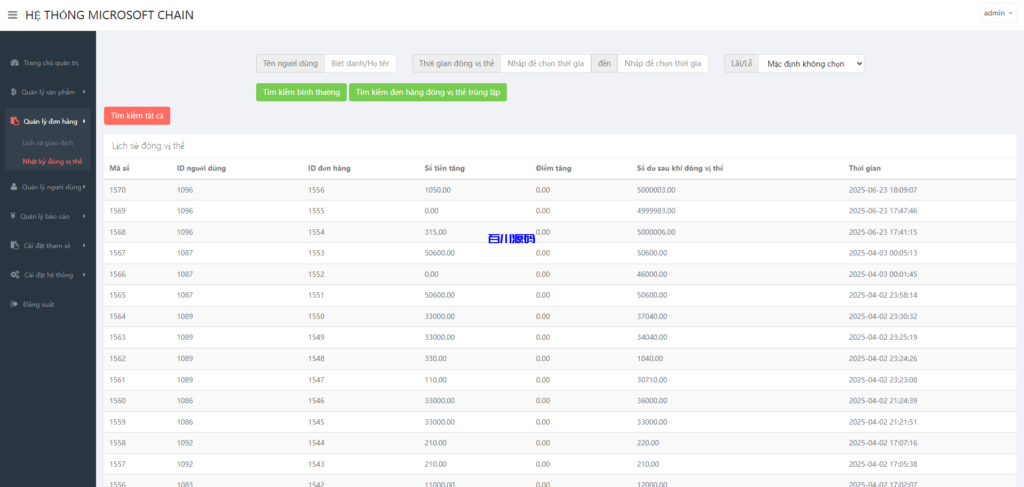Select the order ID cell 1549
This screenshot has height=487, width=1024.
pos(316,338)
